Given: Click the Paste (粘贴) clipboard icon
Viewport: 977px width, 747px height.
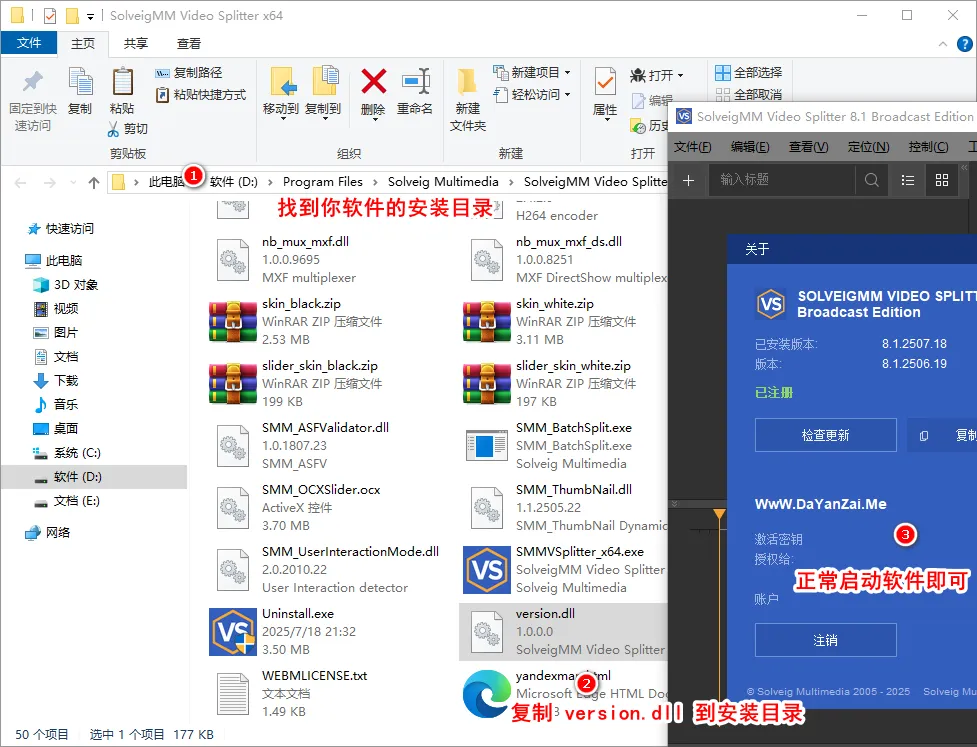Looking at the screenshot, I should (x=122, y=82).
